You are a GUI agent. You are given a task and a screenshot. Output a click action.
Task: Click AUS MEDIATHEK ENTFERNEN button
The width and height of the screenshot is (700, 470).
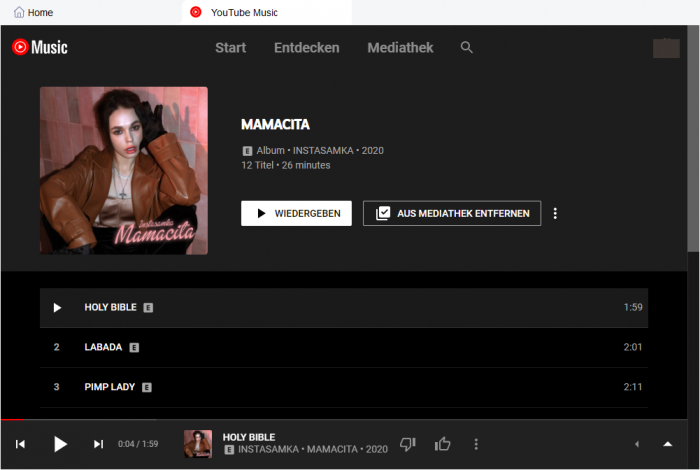pyautogui.click(x=452, y=213)
